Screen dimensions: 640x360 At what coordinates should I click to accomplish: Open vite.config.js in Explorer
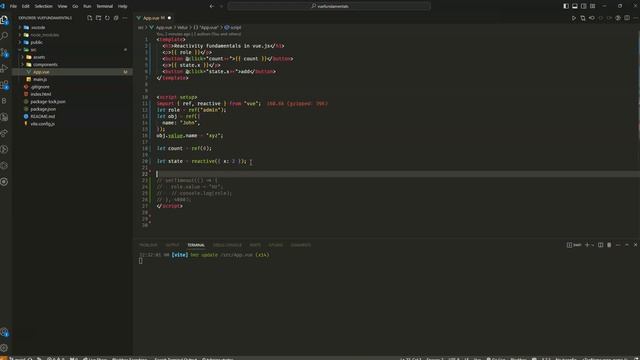42,124
